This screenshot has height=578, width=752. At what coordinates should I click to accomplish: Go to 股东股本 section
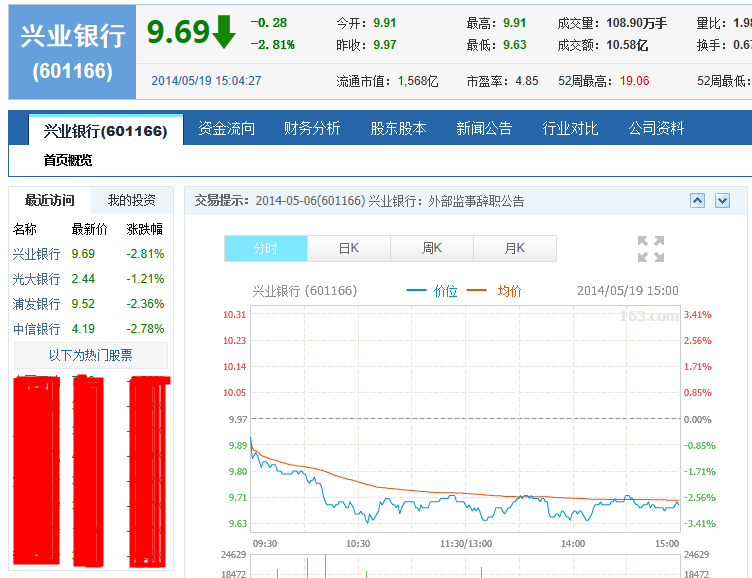tap(398, 129)
